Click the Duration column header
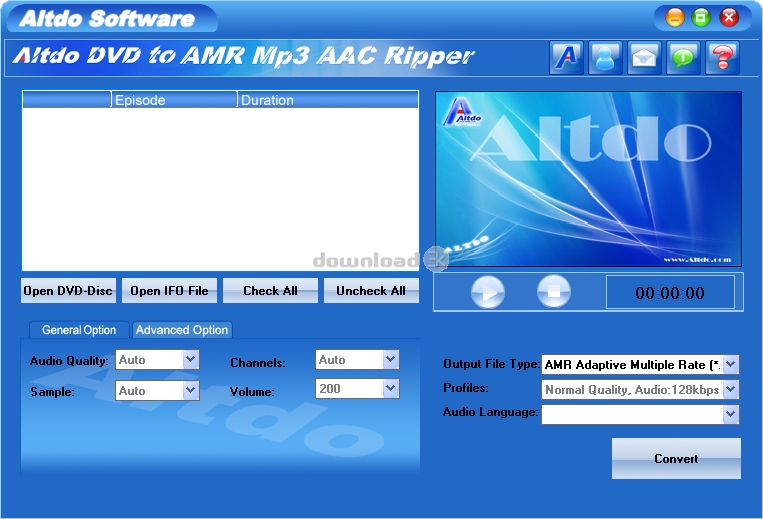763x519 pixels. tap(328, 100)
